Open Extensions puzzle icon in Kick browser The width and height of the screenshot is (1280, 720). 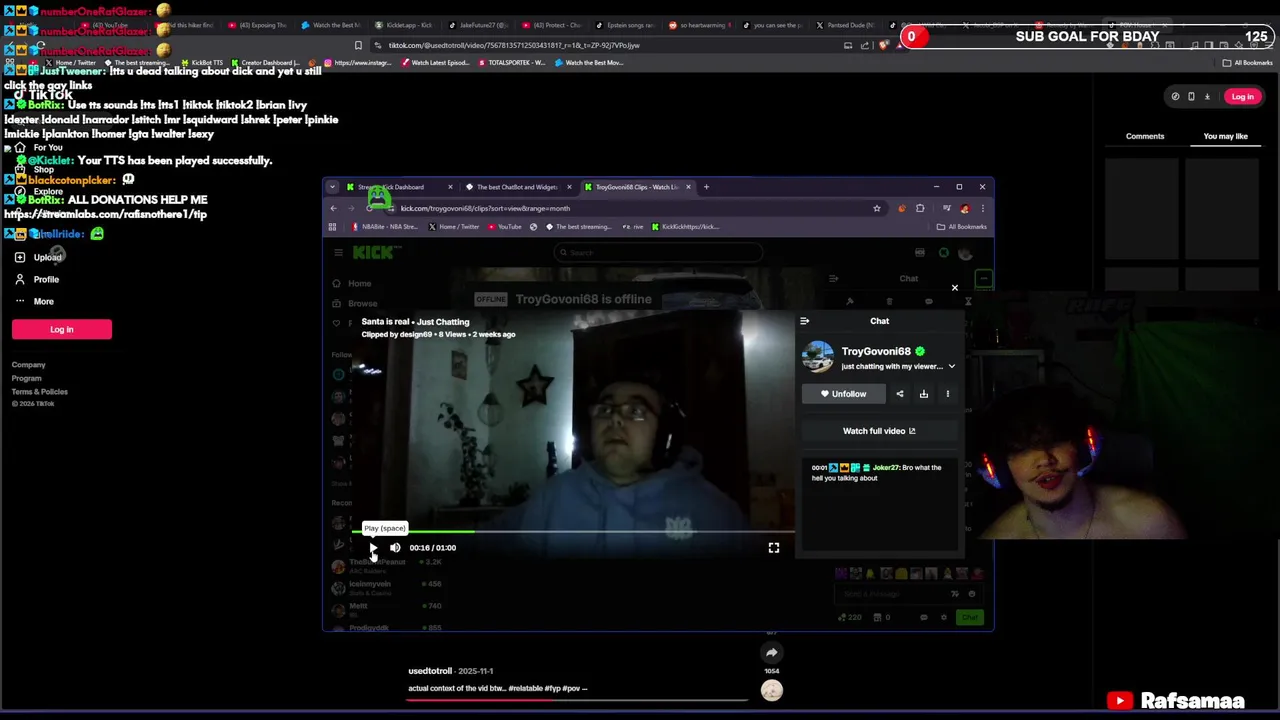tap(920, 208)
